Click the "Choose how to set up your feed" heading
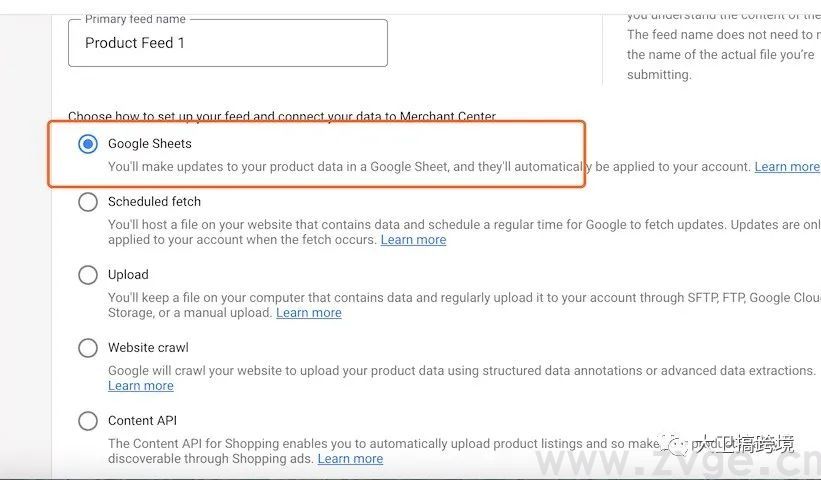The image size is (821, 480). 281,117
